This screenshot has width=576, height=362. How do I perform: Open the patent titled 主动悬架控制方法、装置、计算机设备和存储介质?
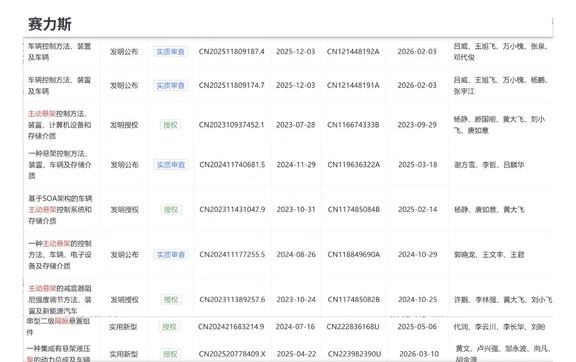pyautogui.click(x=60, y=125)
